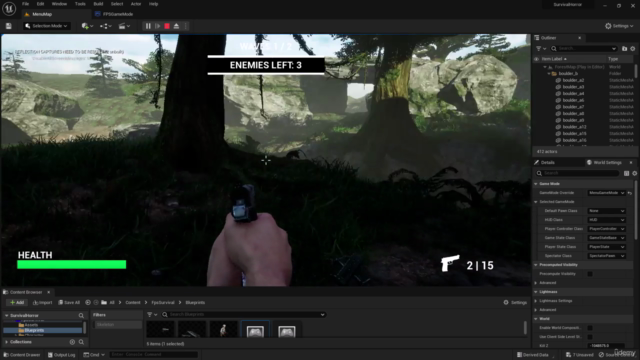Sort the Outliner by the Item Label column

click(553, 59)
